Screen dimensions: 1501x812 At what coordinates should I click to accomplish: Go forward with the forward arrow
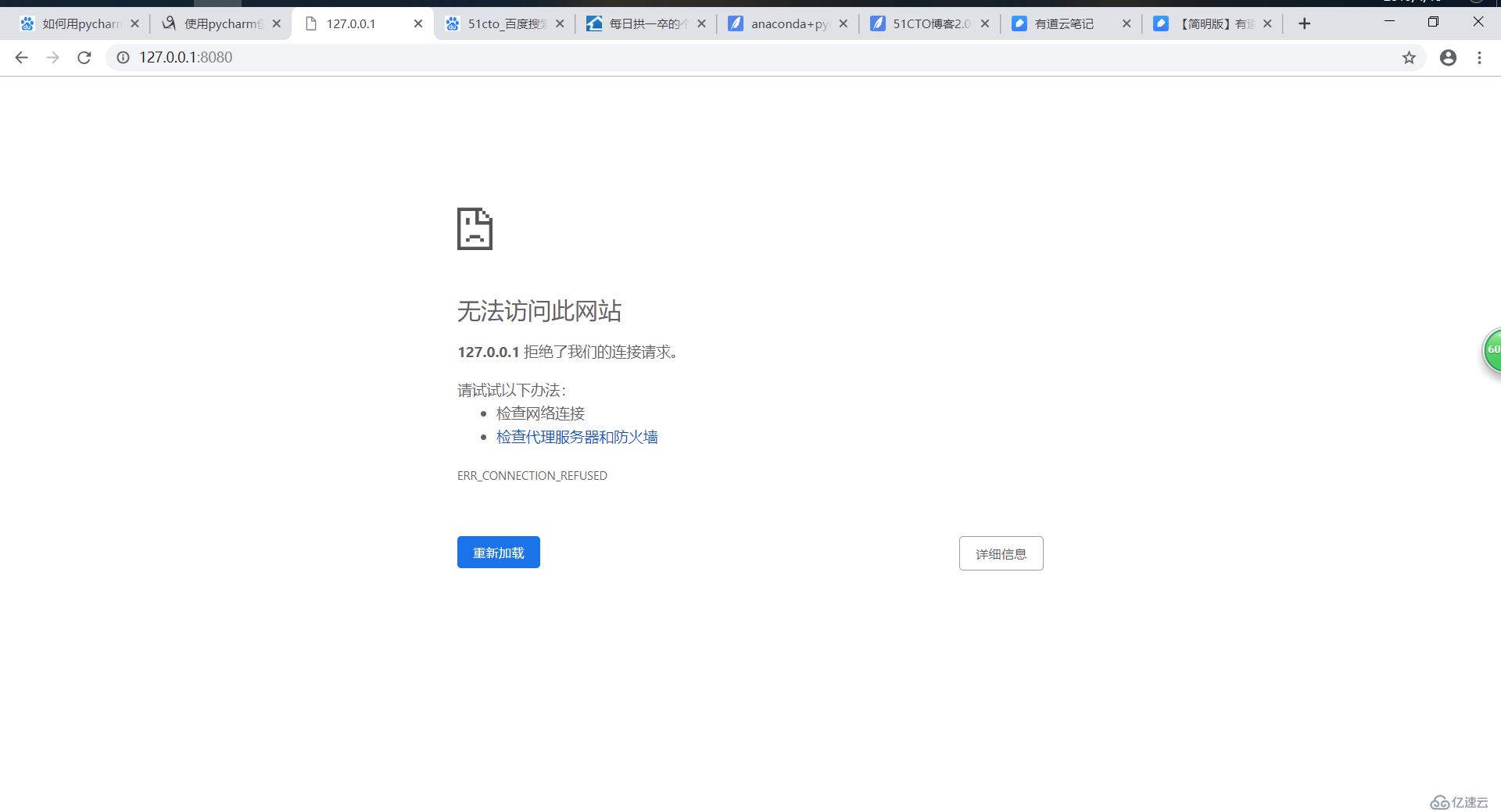click(x=52, y=57)
